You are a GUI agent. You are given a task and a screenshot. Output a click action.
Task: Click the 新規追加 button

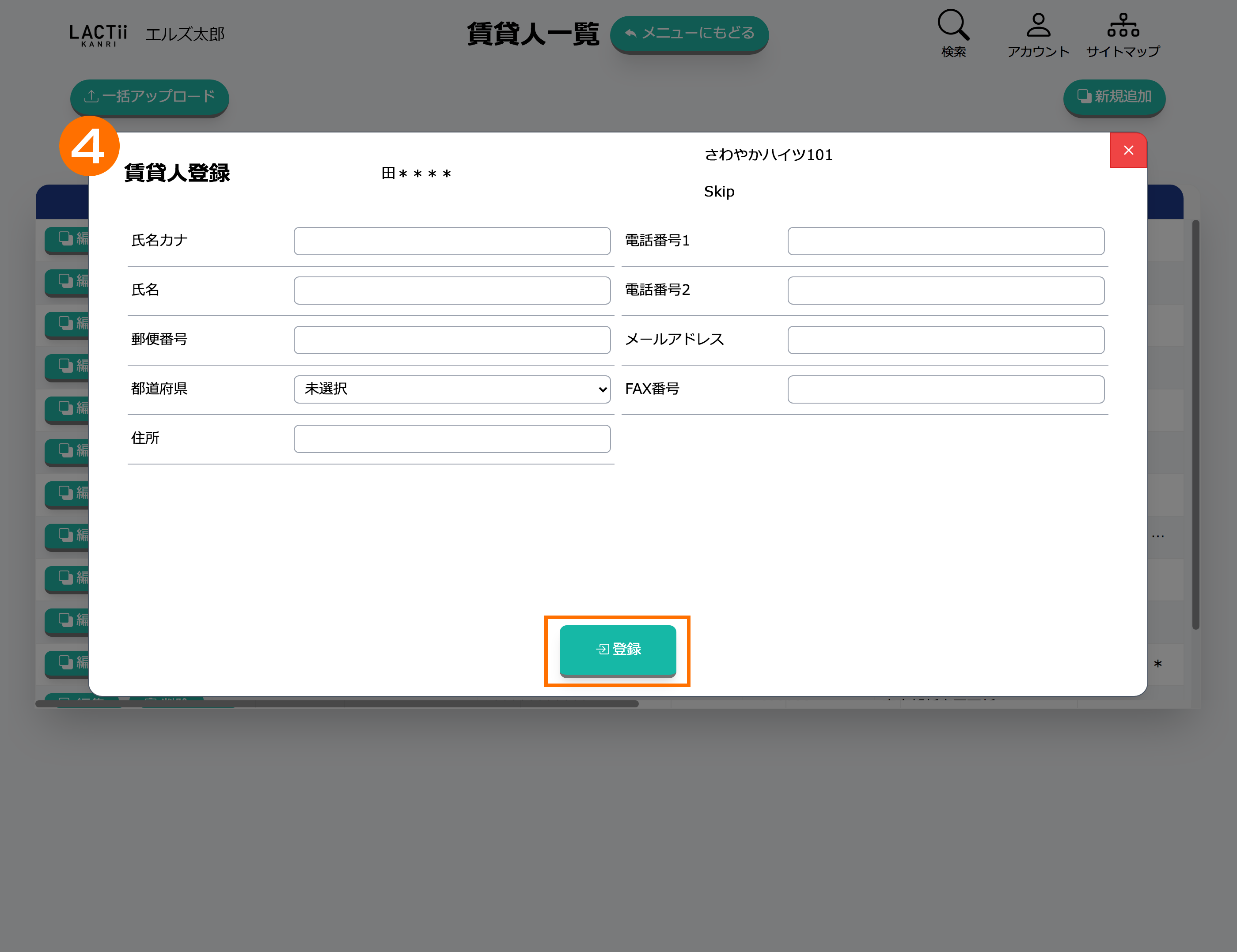coord(1114,97)
